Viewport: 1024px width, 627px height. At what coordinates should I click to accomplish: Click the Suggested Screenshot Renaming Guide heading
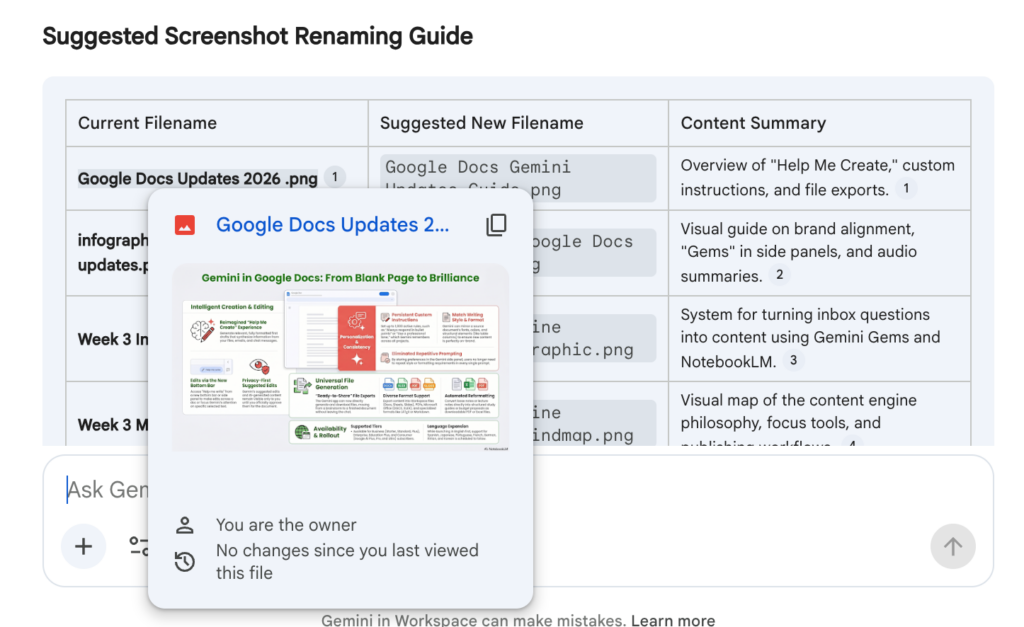point(257,36)
